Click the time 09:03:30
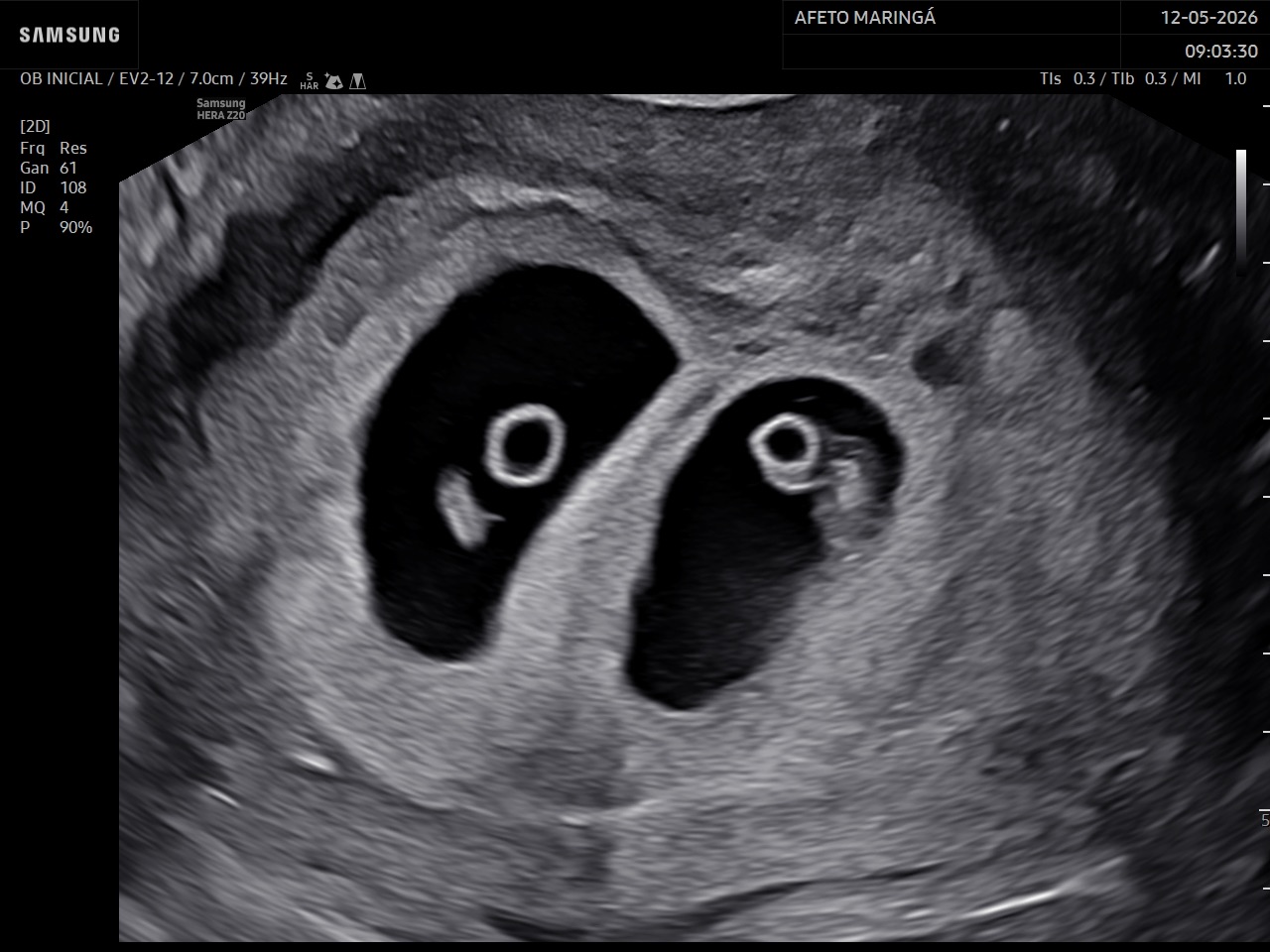Image resolution: width=1270 pixels, height=952 pixels. pos(1220,51)
